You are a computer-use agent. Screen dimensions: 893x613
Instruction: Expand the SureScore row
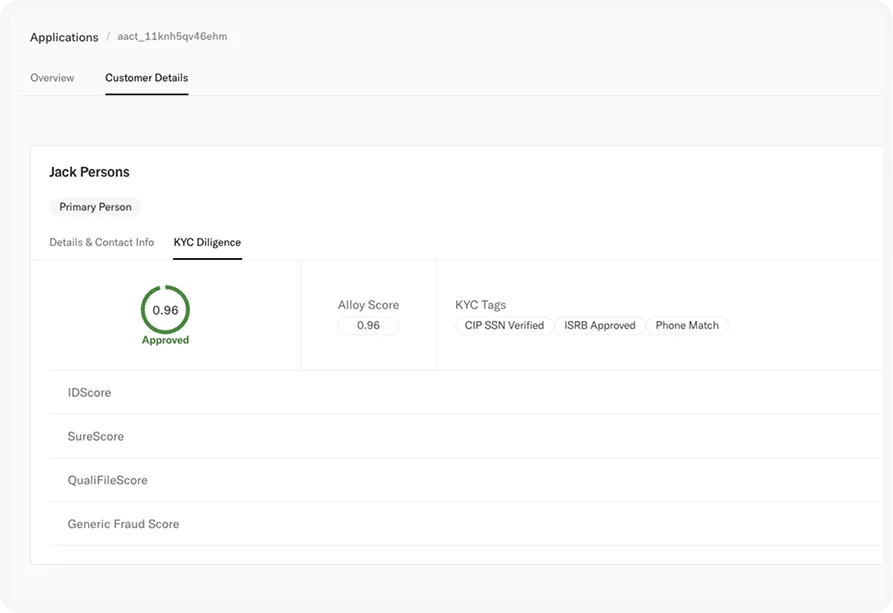click(466, 436)
